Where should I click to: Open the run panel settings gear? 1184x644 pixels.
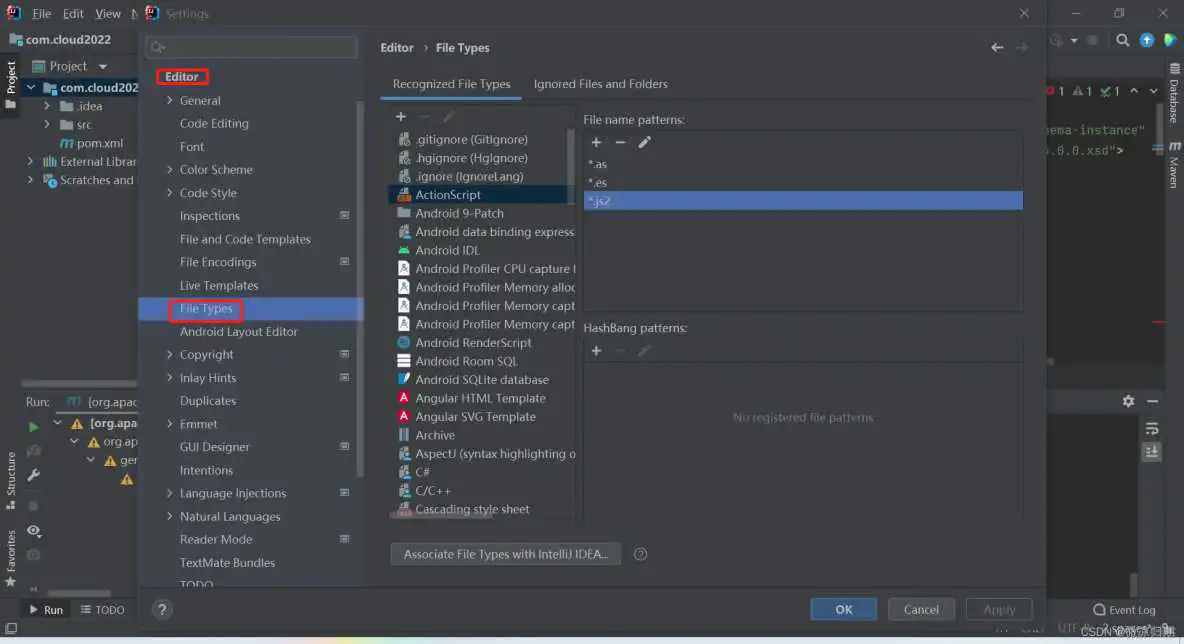(x=1128, y=401)
